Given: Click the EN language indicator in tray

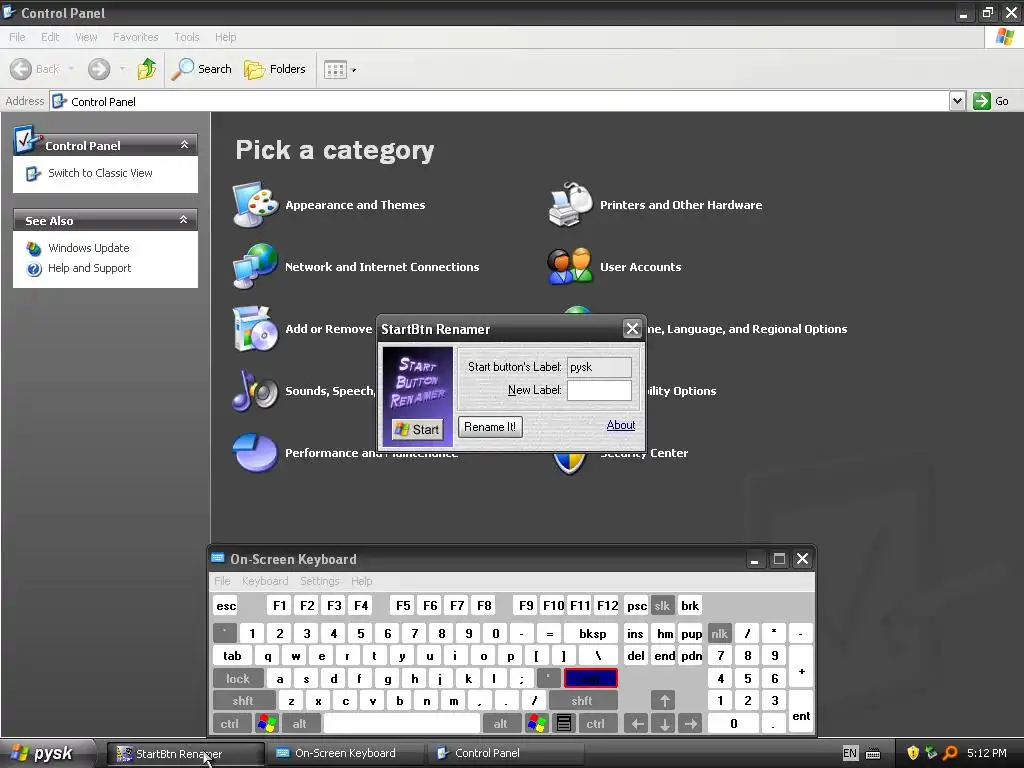Looking at the screenshot, I should tap(849, 753).
